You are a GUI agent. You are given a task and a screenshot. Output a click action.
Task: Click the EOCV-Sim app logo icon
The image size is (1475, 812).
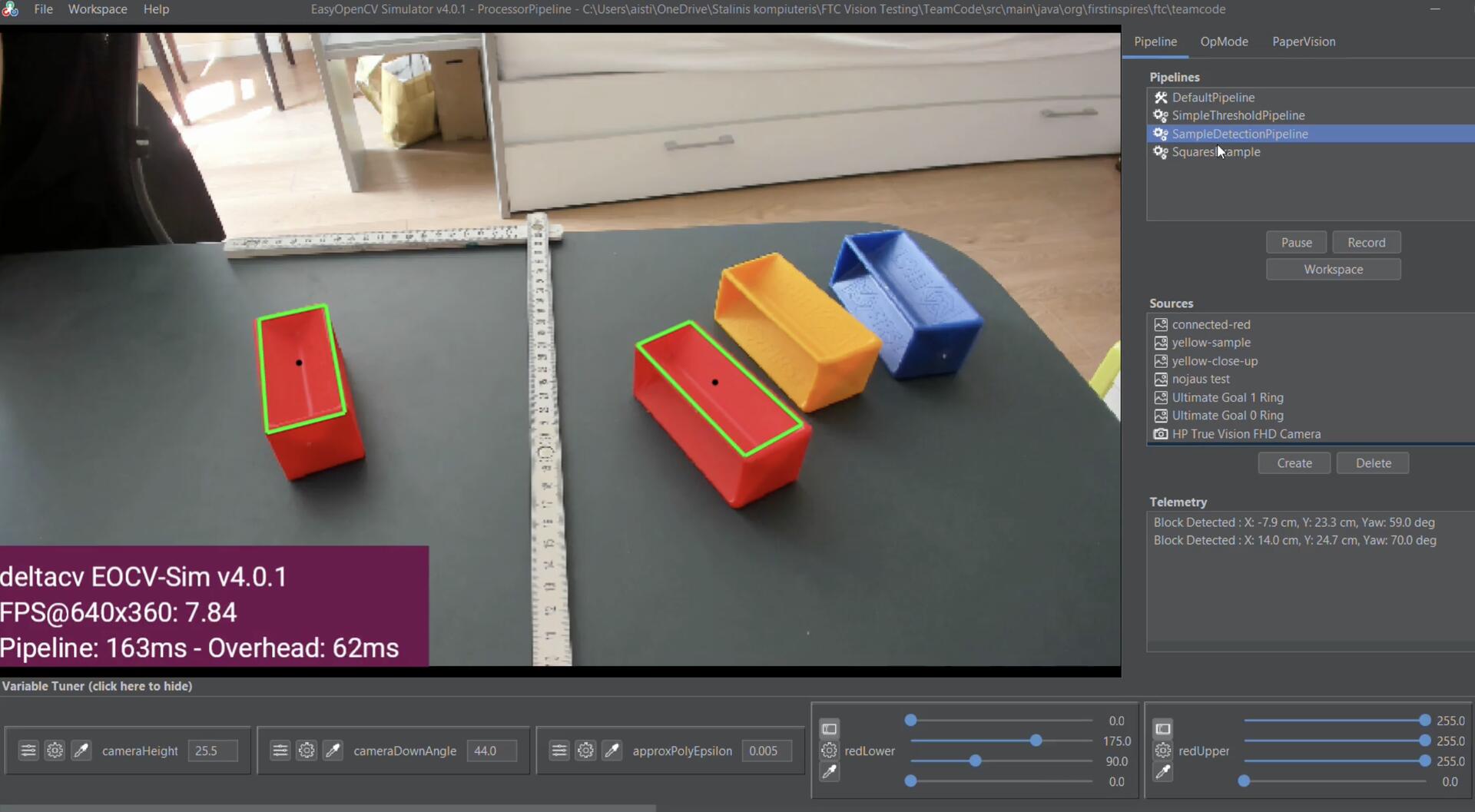[x=10, y=10]
